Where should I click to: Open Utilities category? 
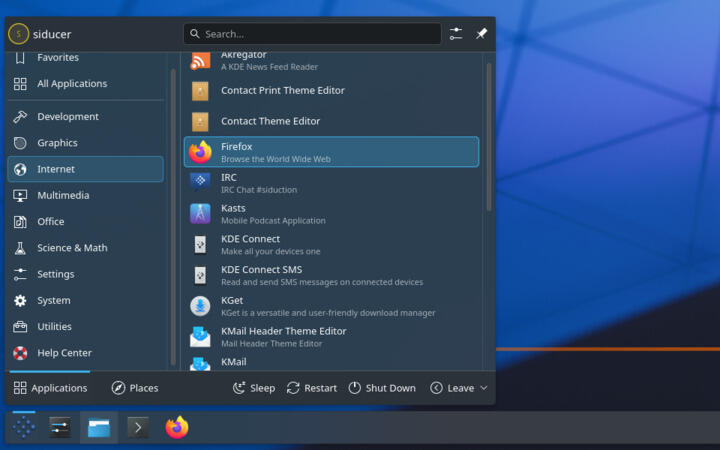tap(85, 326)
